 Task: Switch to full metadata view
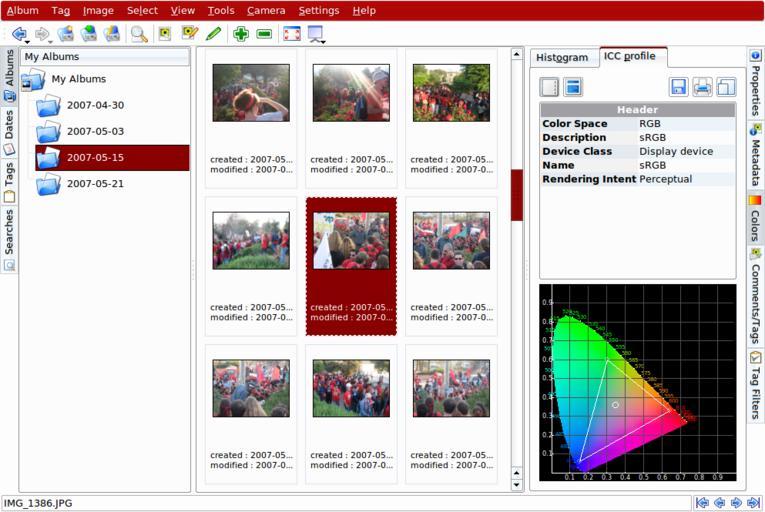573,87
